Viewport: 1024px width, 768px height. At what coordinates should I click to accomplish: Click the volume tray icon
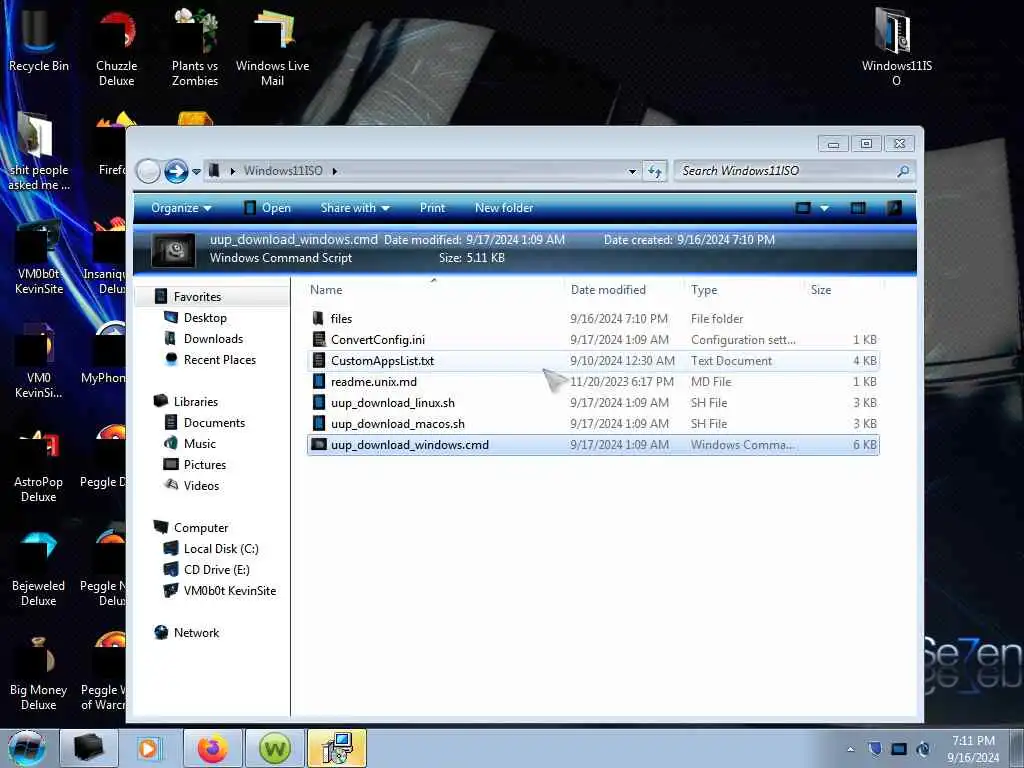(x=923, y=749)
